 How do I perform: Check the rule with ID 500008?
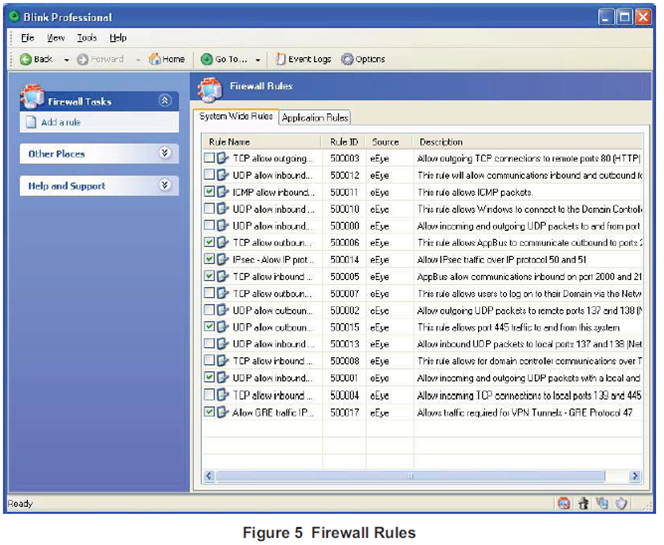point(209,360)
